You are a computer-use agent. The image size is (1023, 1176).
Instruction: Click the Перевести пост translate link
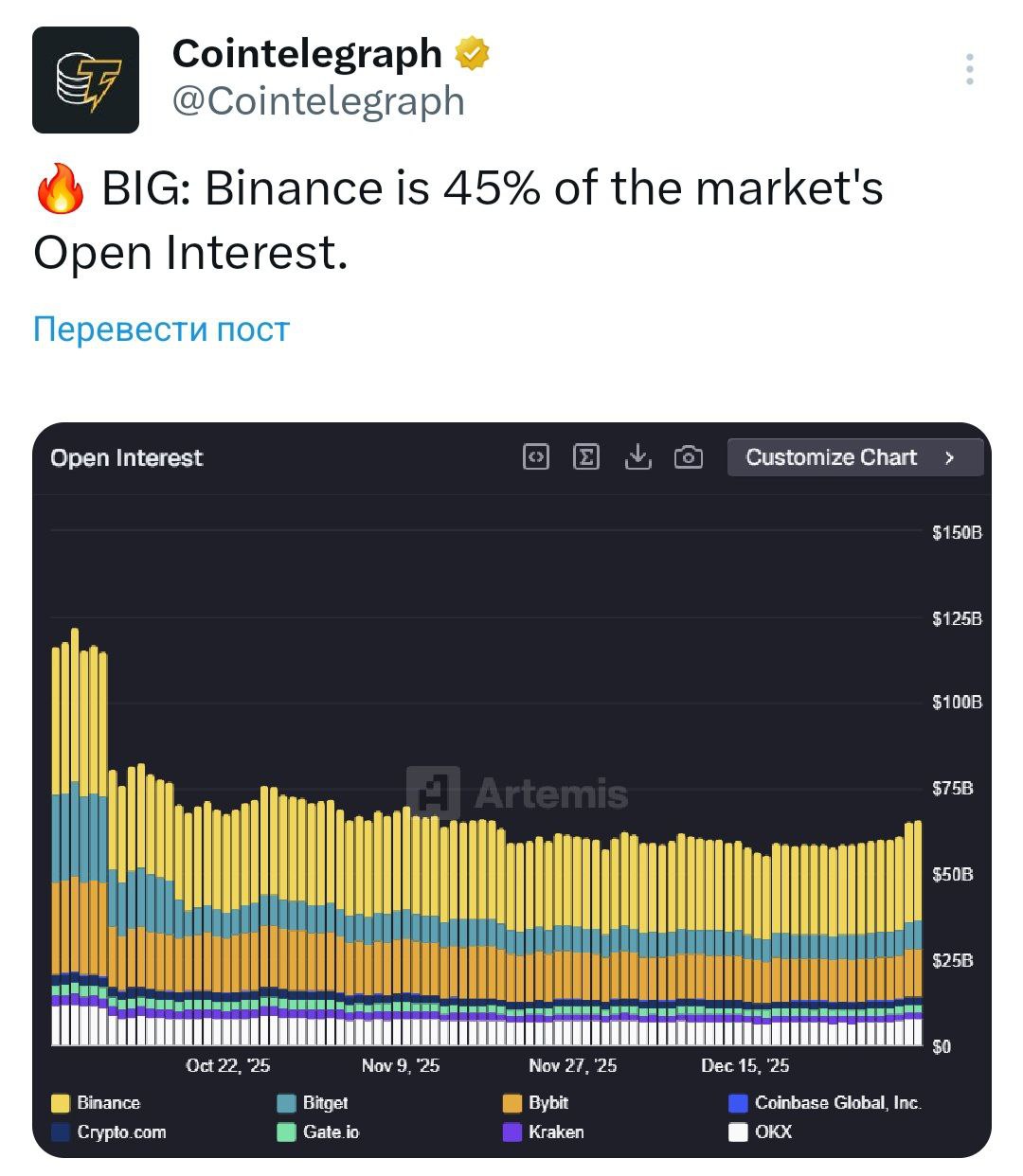coord(161,329)
